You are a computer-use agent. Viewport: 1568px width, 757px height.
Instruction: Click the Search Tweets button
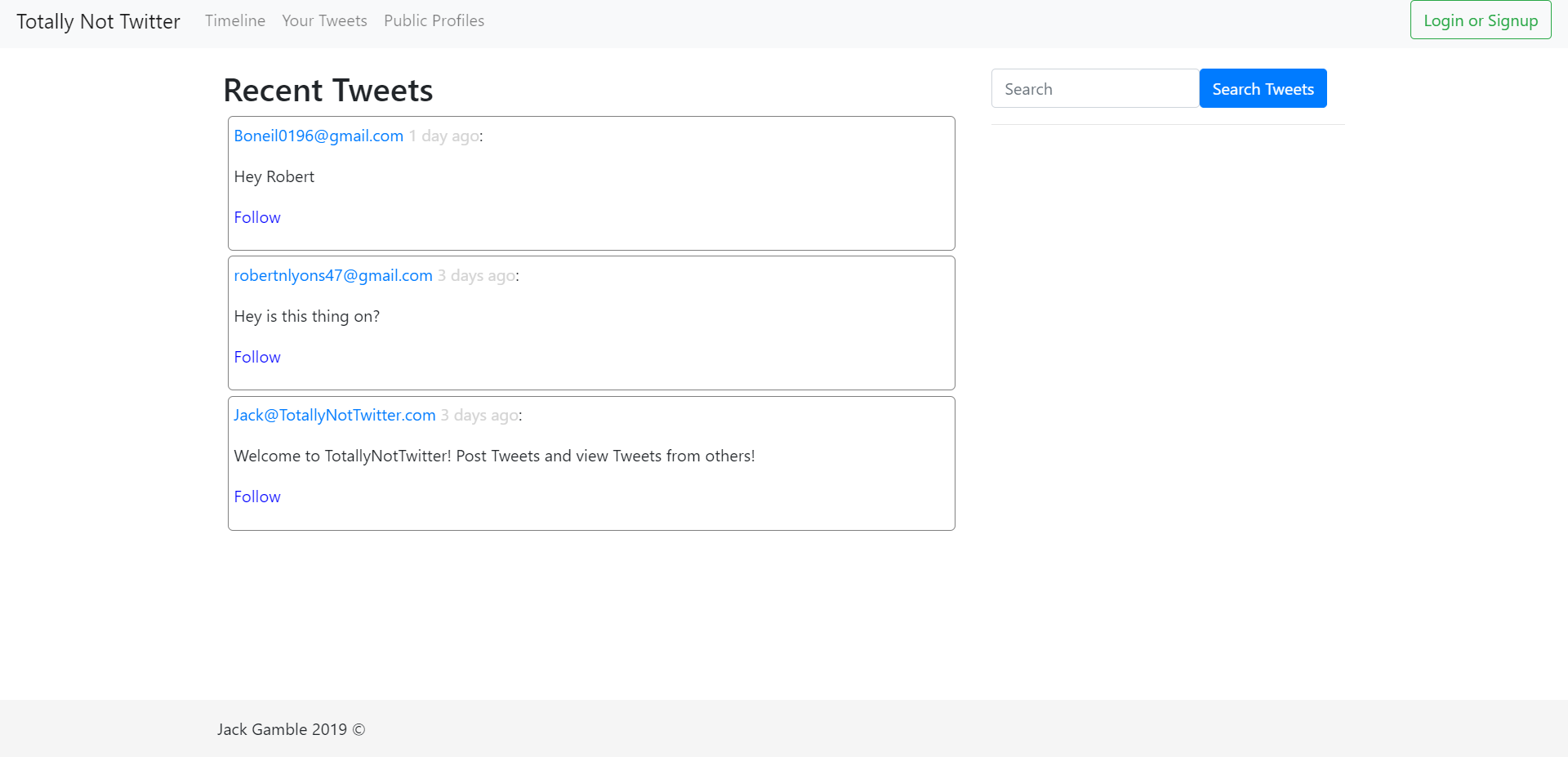pos(1263,88)
